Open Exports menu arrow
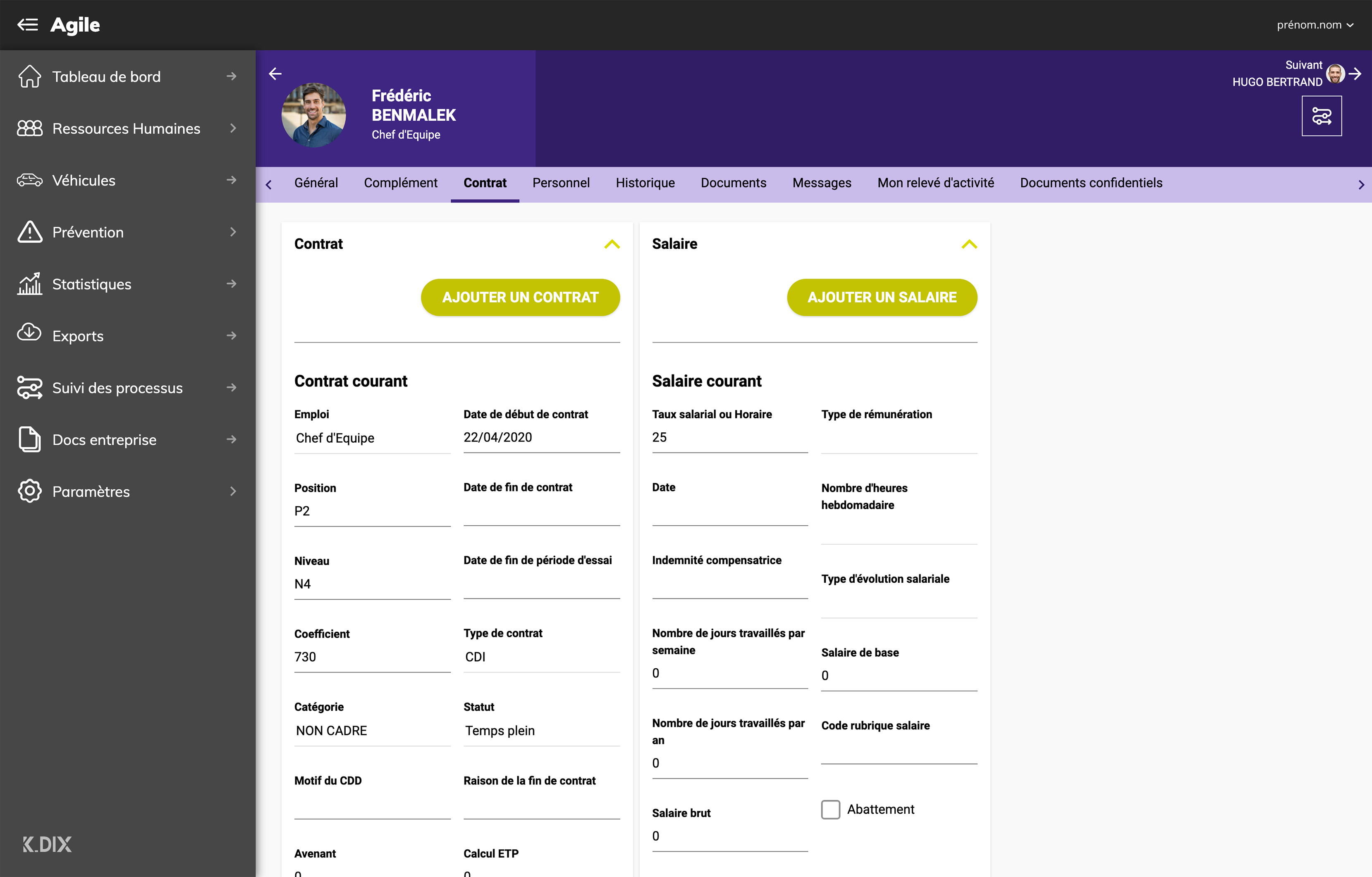This screenshot has height=877, width=1372. (231, 336)
